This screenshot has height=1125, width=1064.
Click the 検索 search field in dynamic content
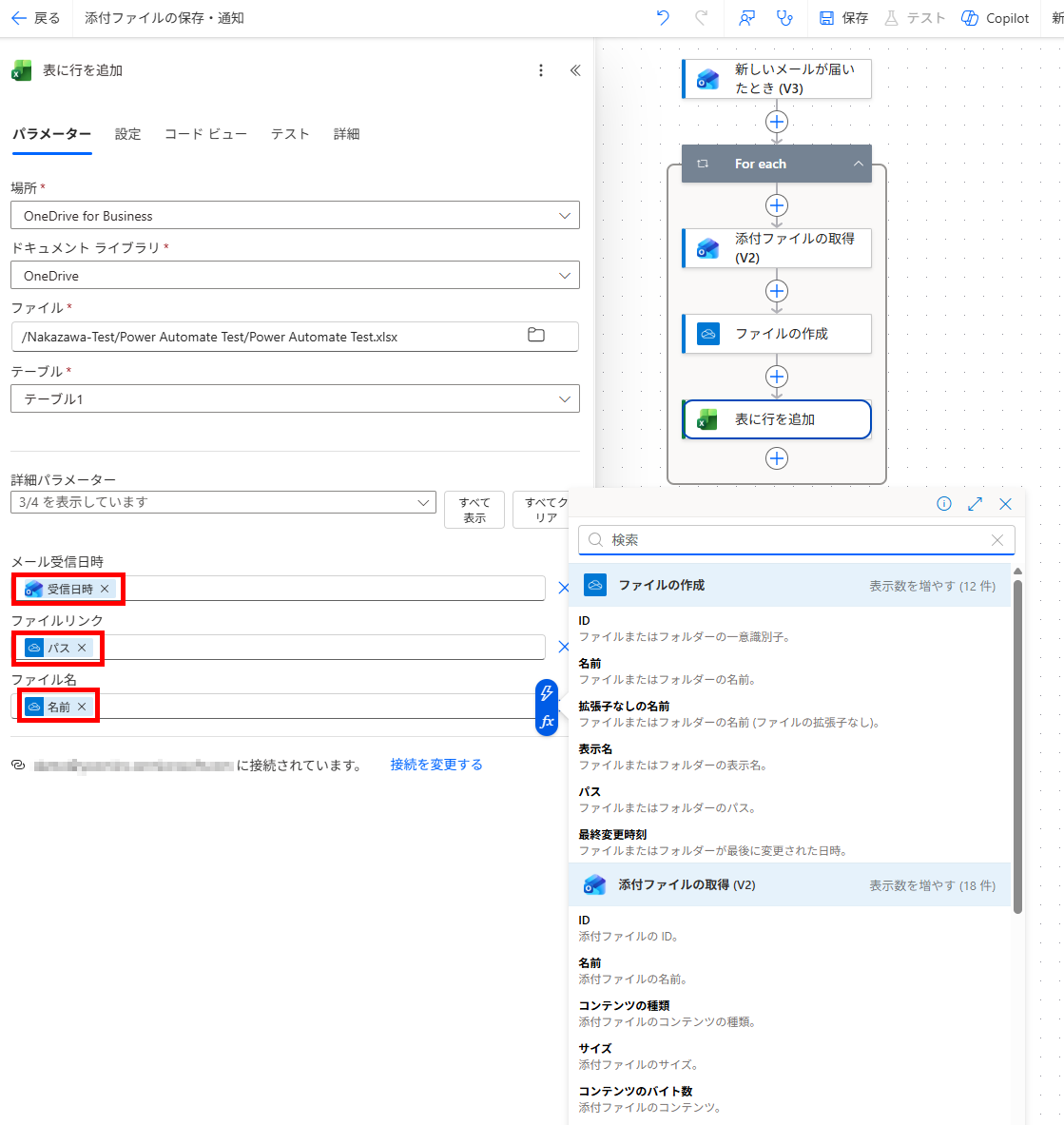(797, 539)
